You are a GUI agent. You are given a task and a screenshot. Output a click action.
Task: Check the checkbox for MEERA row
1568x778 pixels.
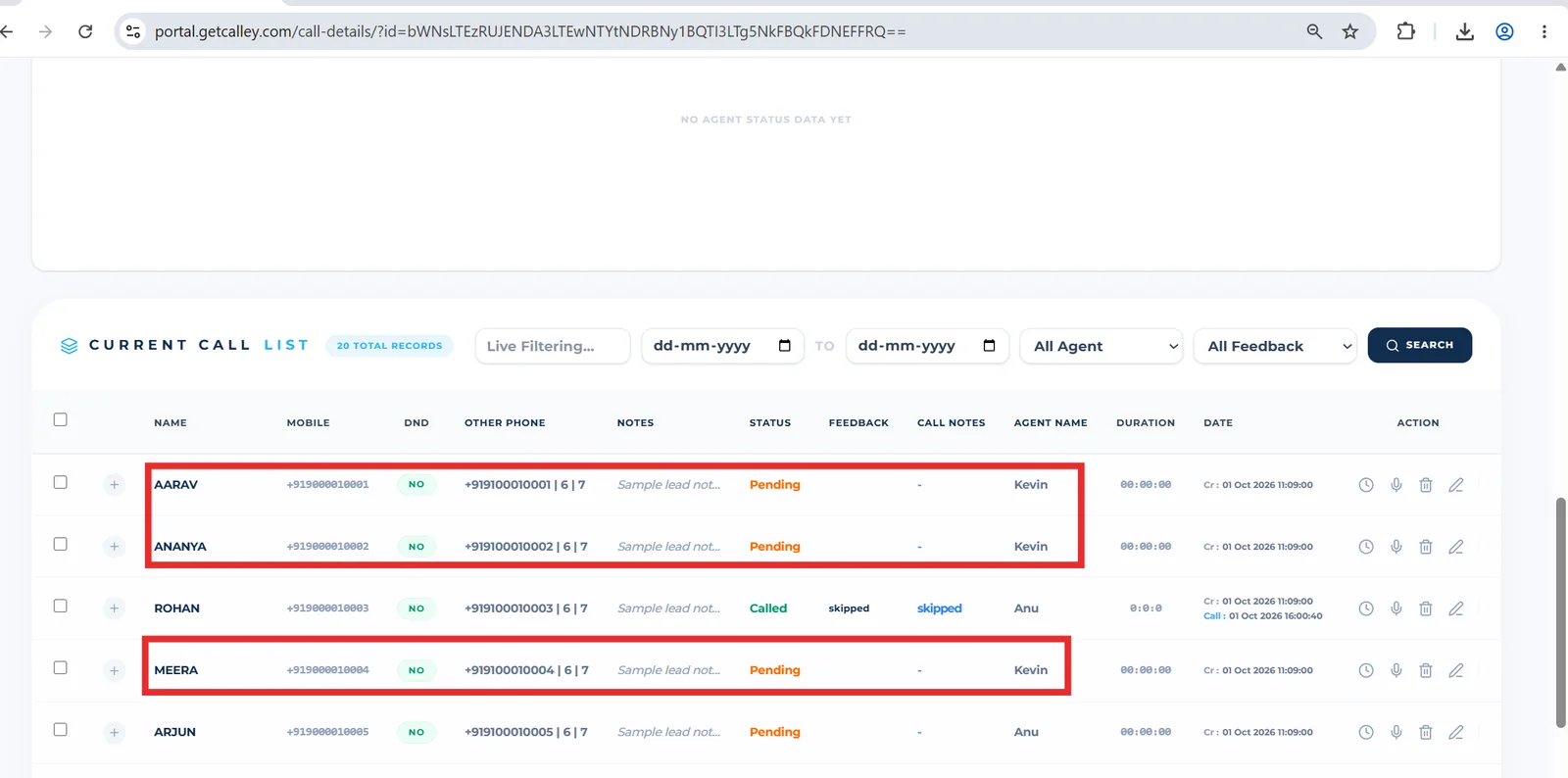coord(61,667)
